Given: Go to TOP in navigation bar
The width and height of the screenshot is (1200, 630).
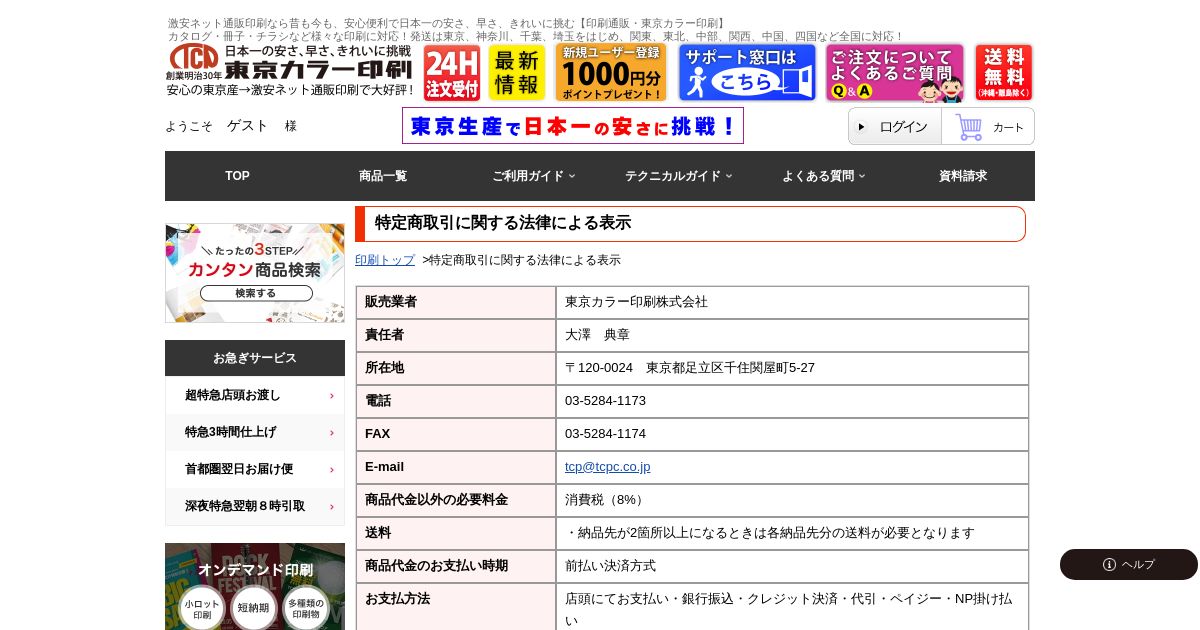Looking at the screenshot, I should coord(237,176).
